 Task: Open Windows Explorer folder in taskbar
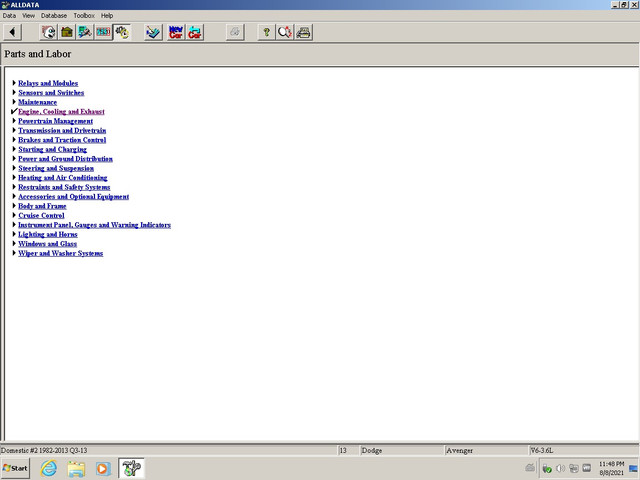[76, 468]
